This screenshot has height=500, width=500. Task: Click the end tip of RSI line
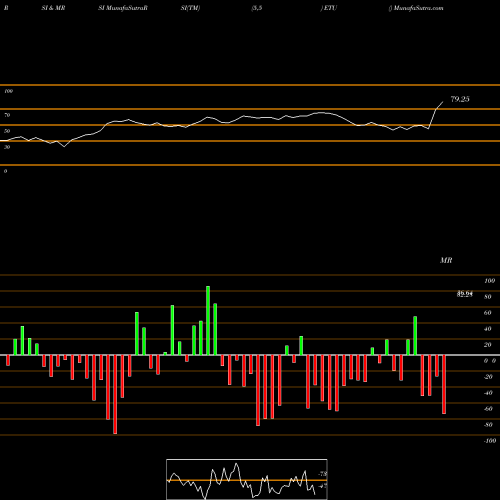[x=443, y=102]
